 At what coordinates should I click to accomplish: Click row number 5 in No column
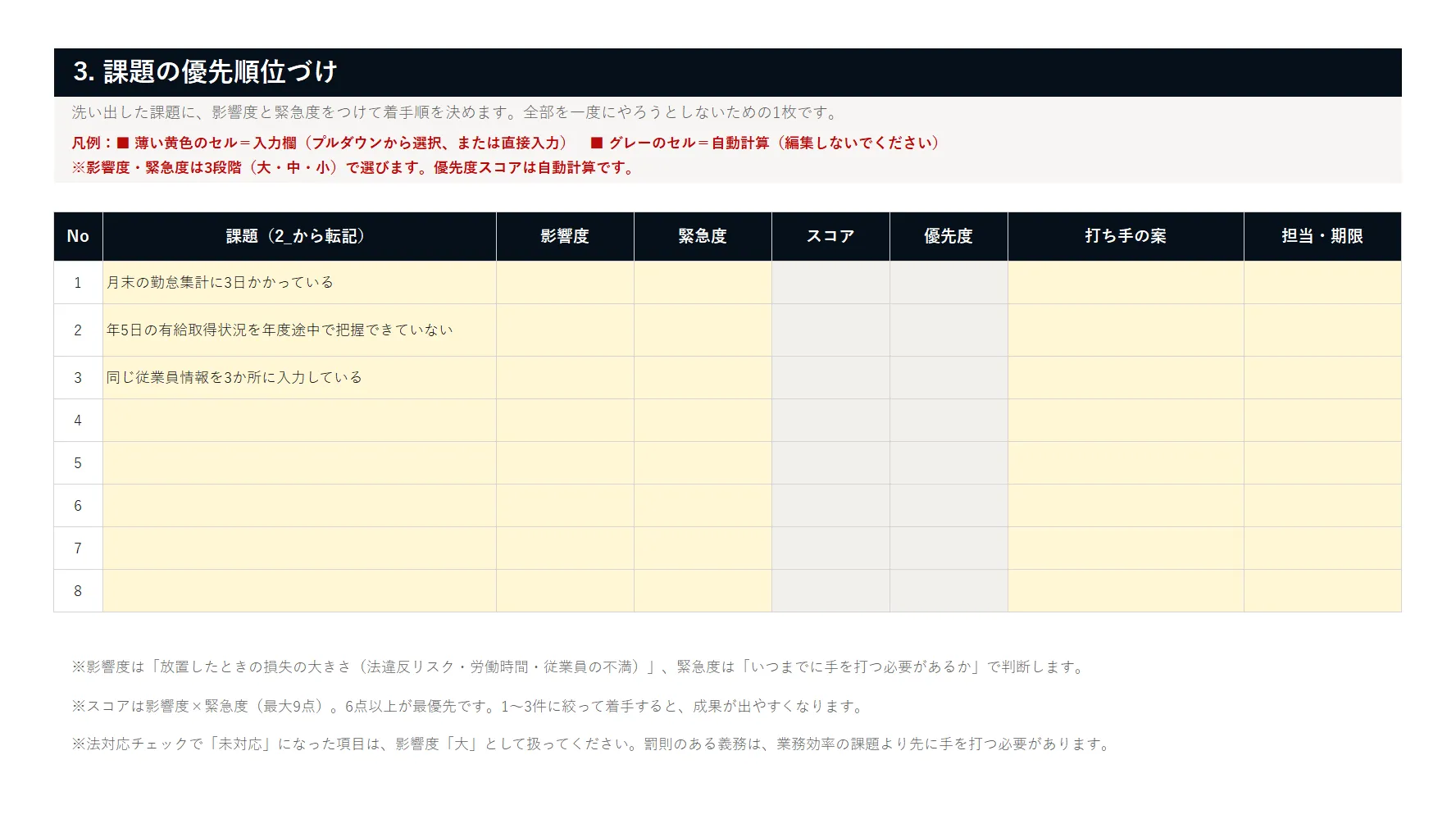(78, 463)
